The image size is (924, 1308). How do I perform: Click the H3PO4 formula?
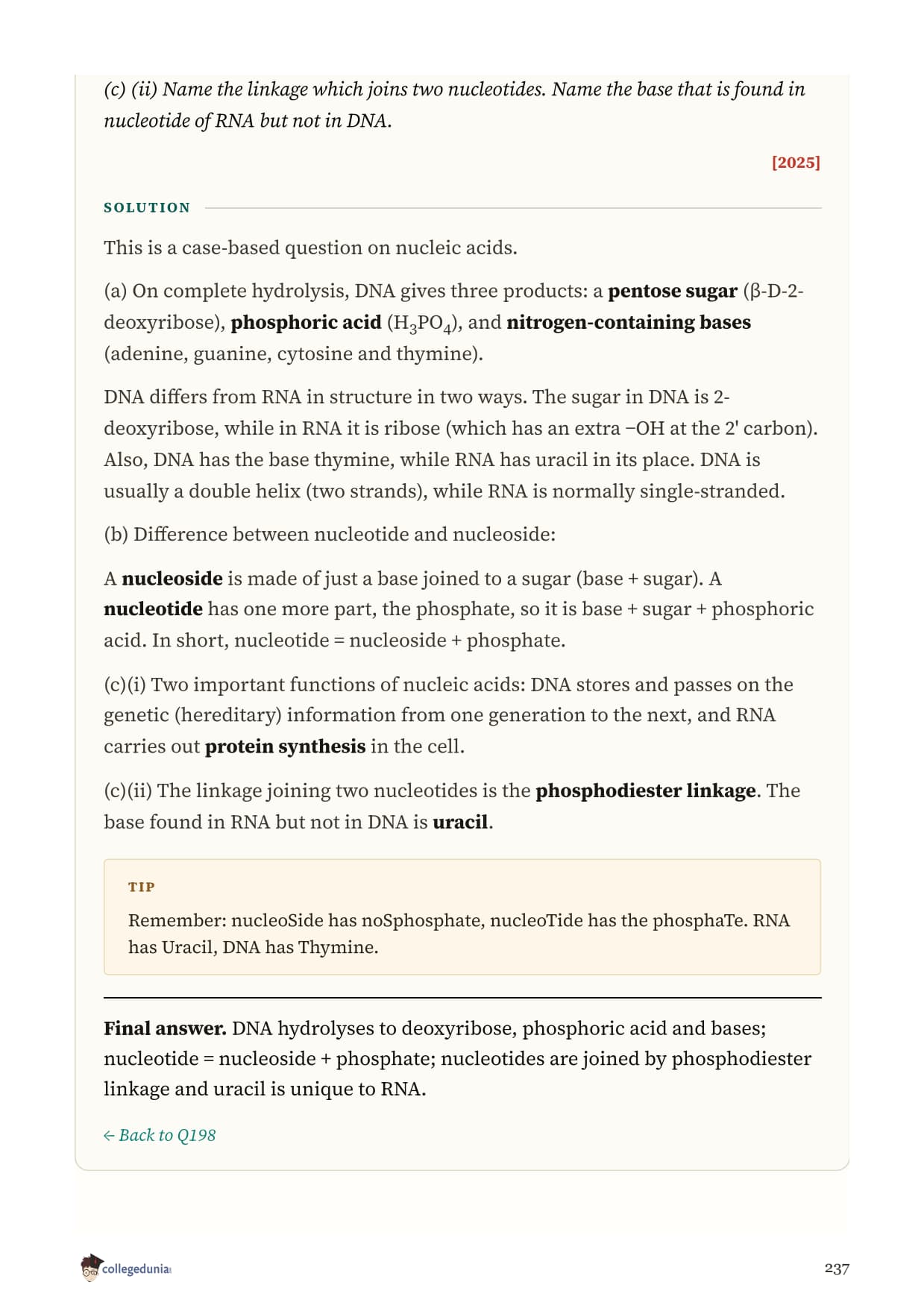421,324
